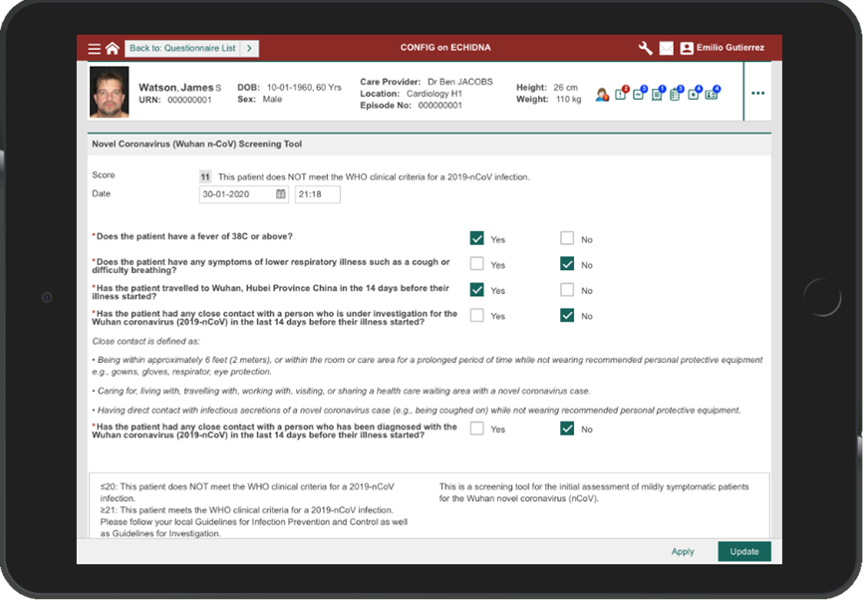Viewport: 865px width, 600px height.
Task: Check Yes for lower respiratory symptoms
Action: point(477,264)
